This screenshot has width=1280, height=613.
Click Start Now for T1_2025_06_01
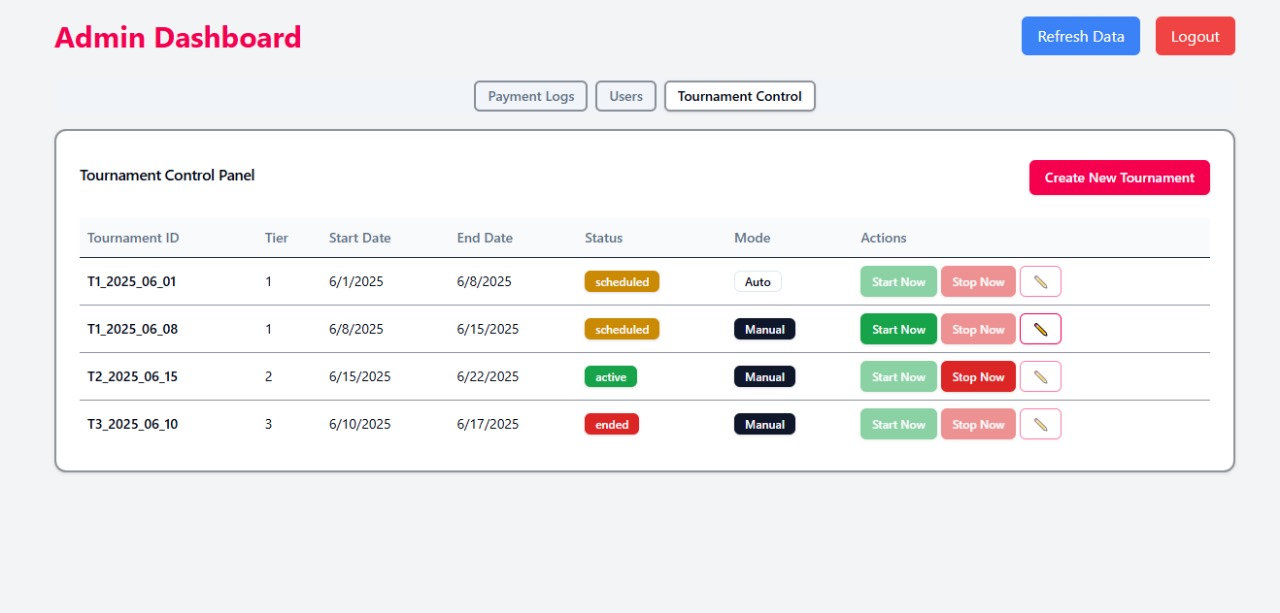[x=899, y=282]
